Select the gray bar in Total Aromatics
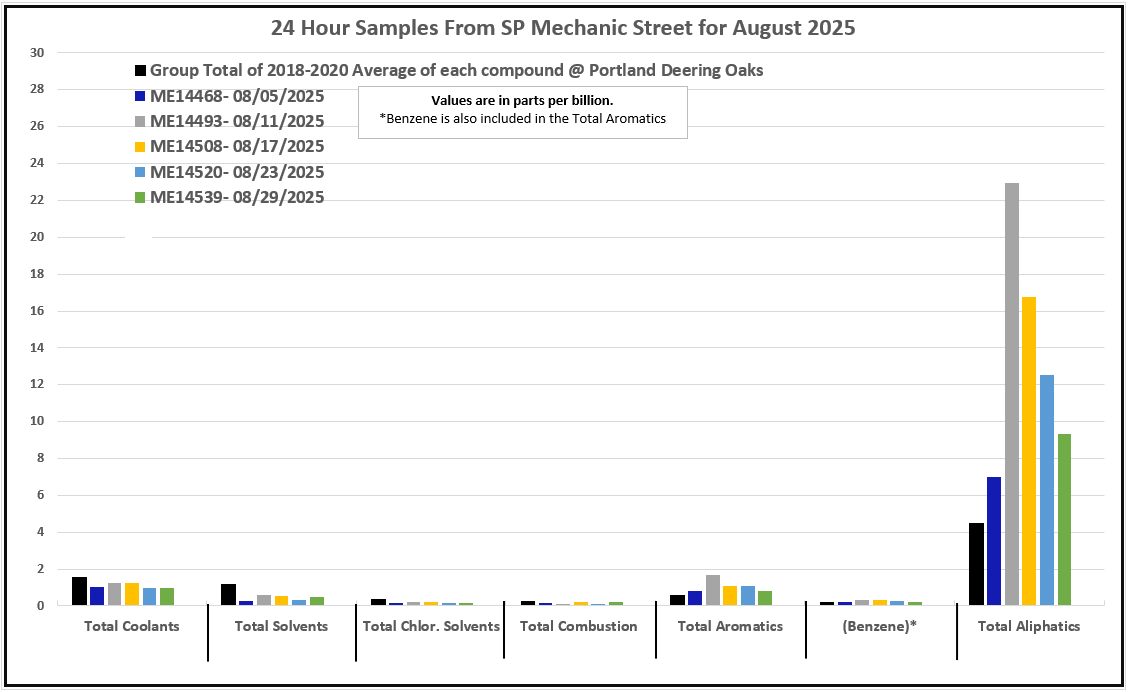Image resolution: width=1129 pixels, height=692 pixels. 713,590
